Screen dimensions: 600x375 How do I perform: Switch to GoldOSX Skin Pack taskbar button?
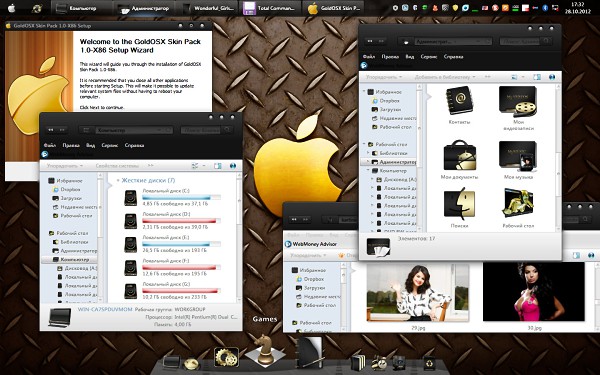(334, 8)
